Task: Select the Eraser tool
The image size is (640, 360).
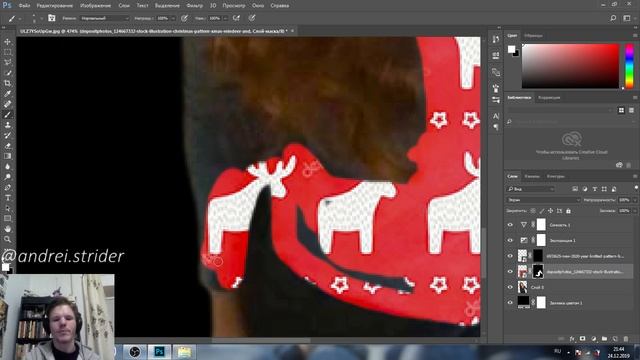Action: [x=7, y=146]
